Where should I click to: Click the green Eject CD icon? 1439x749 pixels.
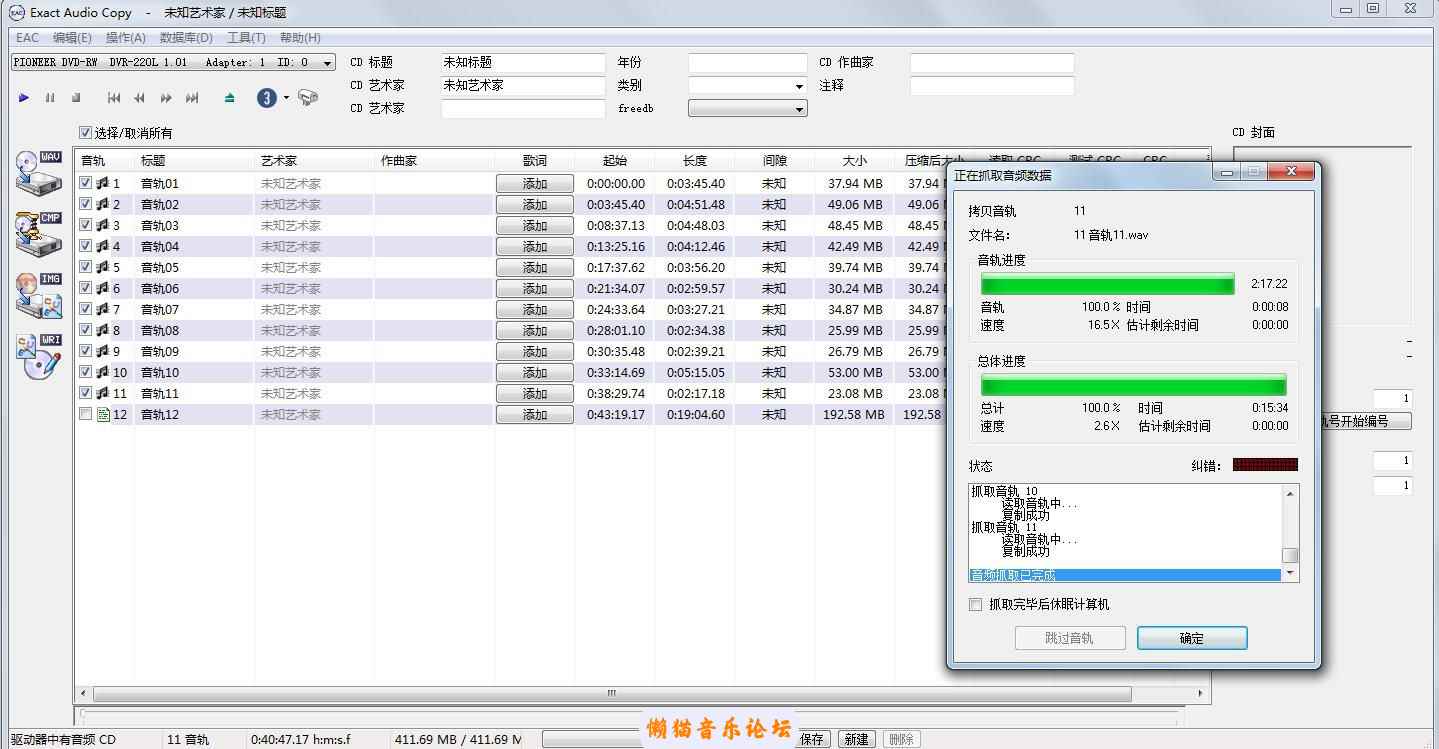pyautogui.click(x=230, y=98)
